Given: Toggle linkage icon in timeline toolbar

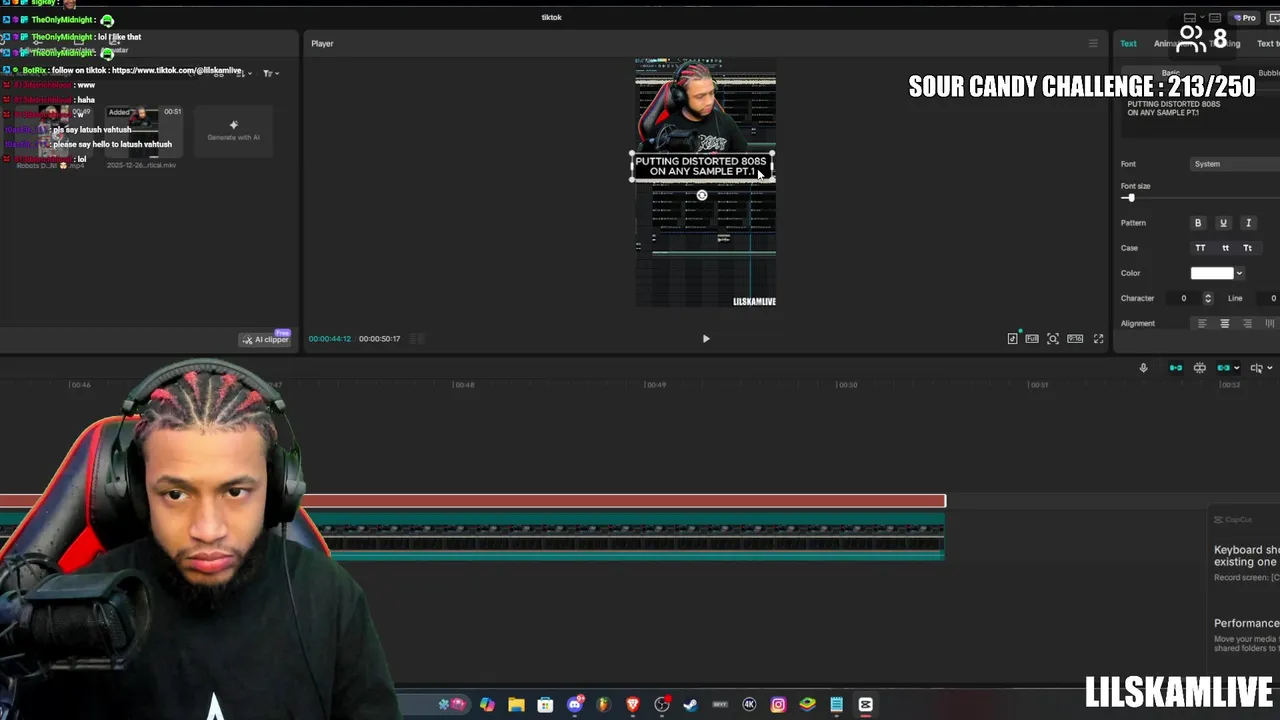Looking at the screenshot, I should 1223,368.
